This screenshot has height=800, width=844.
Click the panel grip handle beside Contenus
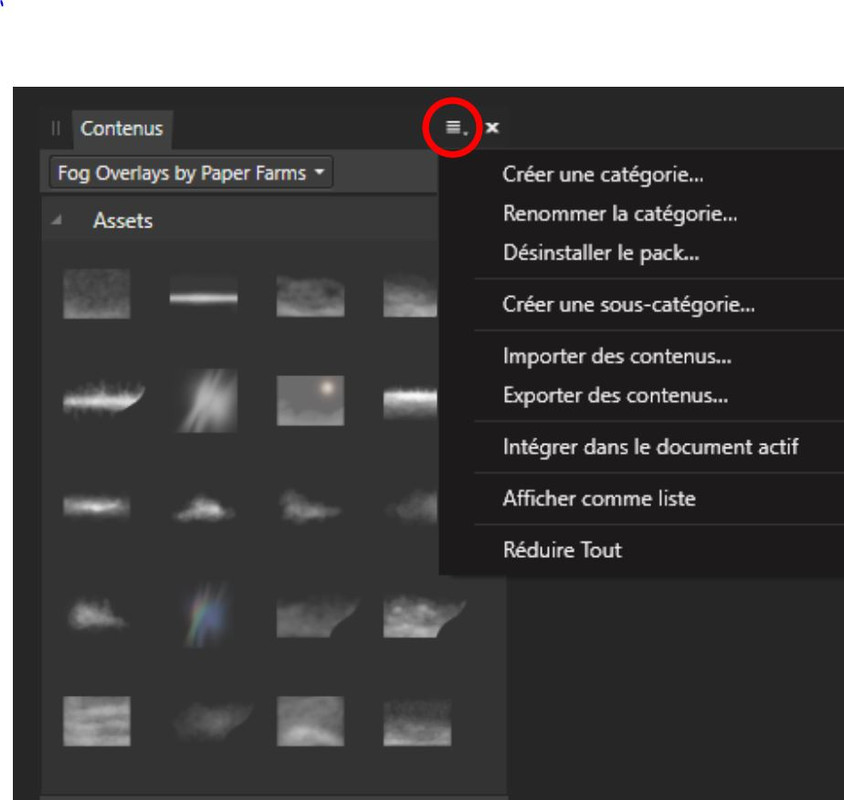[x=55, y=128]
